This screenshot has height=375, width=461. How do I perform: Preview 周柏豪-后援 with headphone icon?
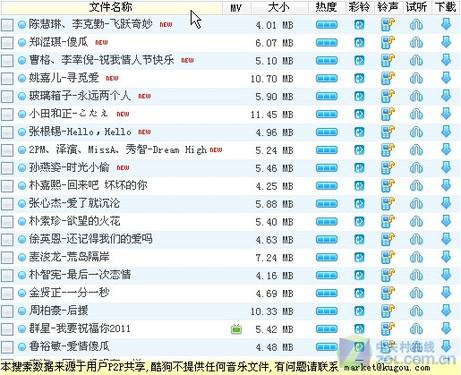pyautogui.click(x=416, y=311)
